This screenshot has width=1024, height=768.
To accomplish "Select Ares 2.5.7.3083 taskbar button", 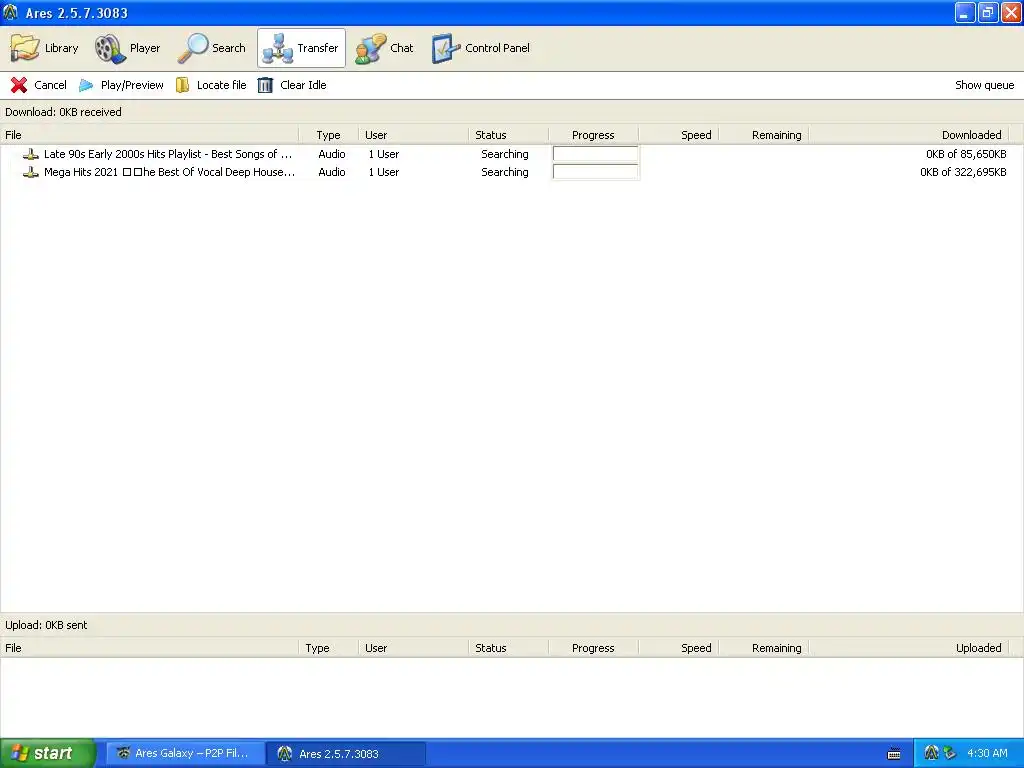I will (x=347, y=753).
